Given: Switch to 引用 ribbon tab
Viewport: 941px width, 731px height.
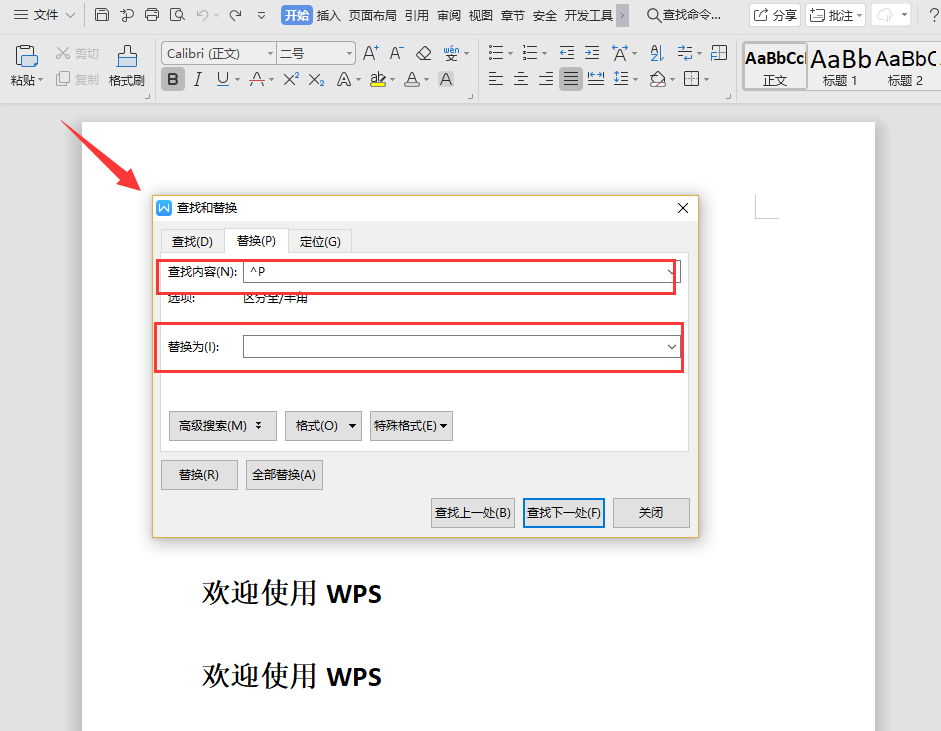Looking at the screenshot, I should (416, 16).
